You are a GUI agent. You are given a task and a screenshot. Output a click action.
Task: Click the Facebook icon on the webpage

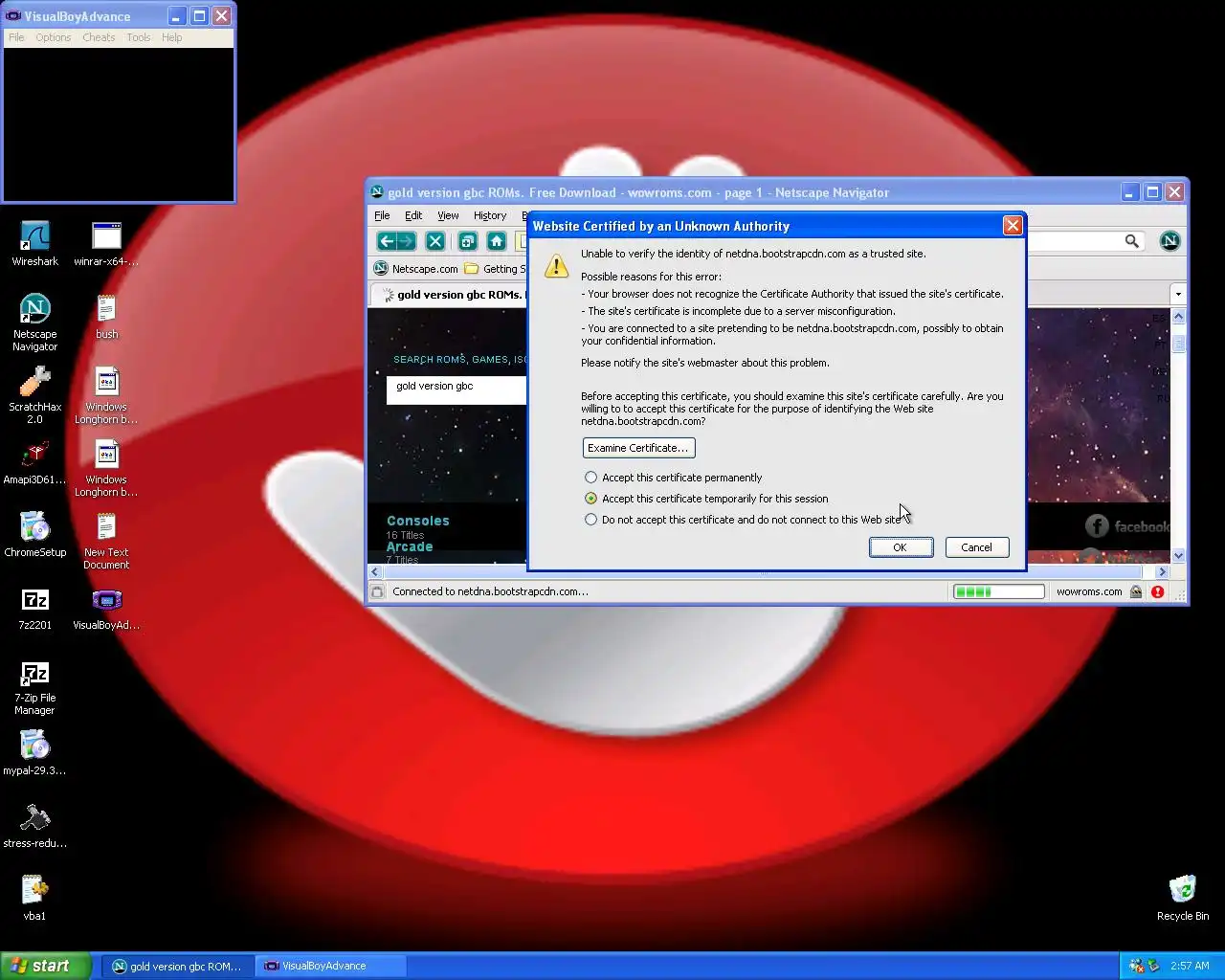pos(1097,525)
